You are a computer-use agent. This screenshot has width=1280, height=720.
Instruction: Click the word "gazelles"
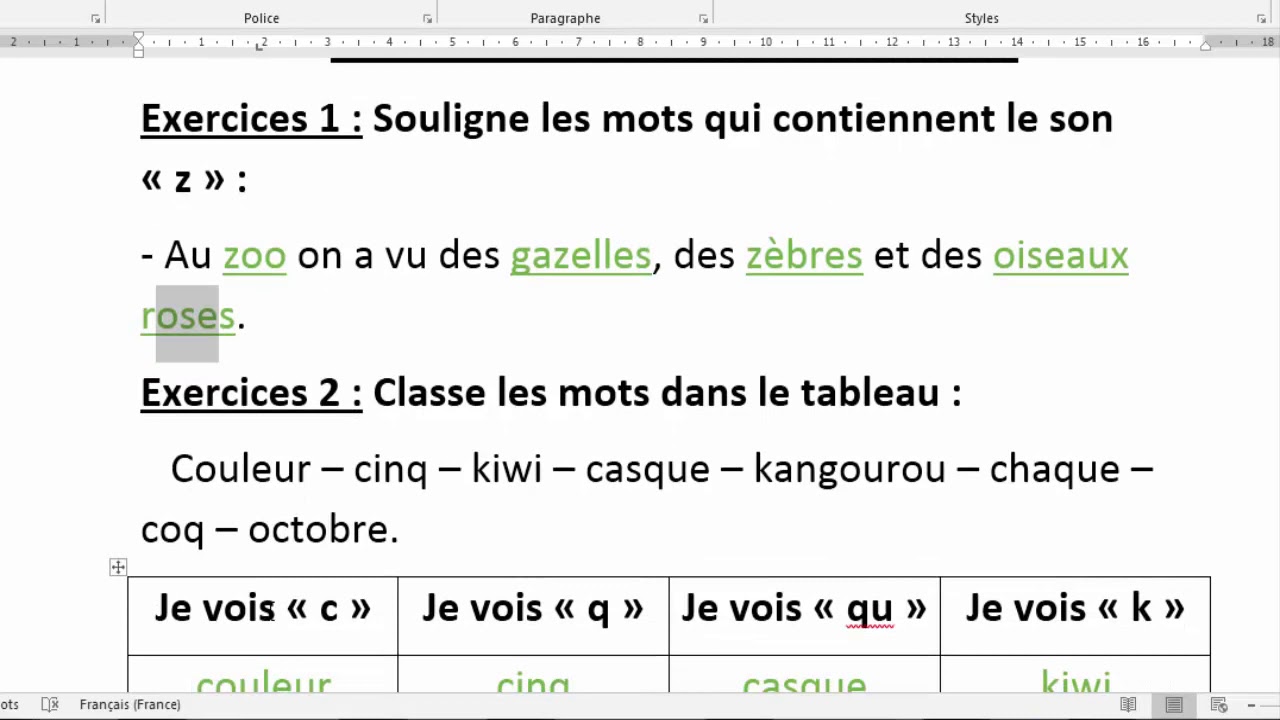(581, 255)
